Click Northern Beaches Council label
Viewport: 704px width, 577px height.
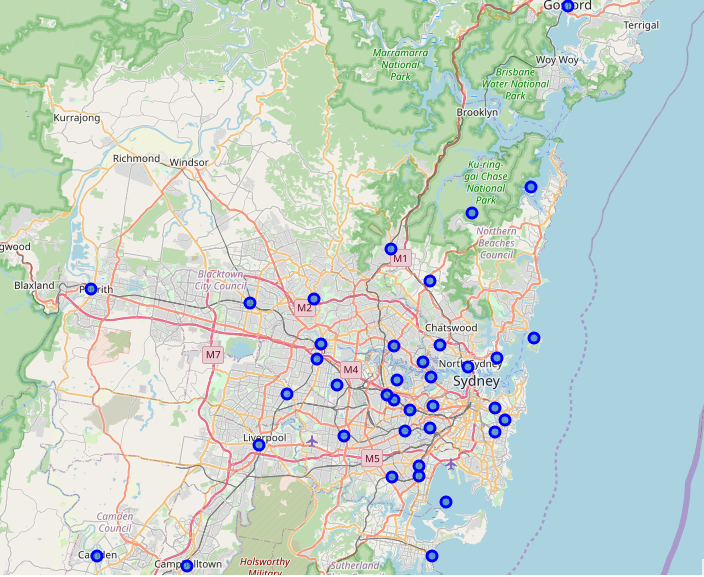coord(496,243)
